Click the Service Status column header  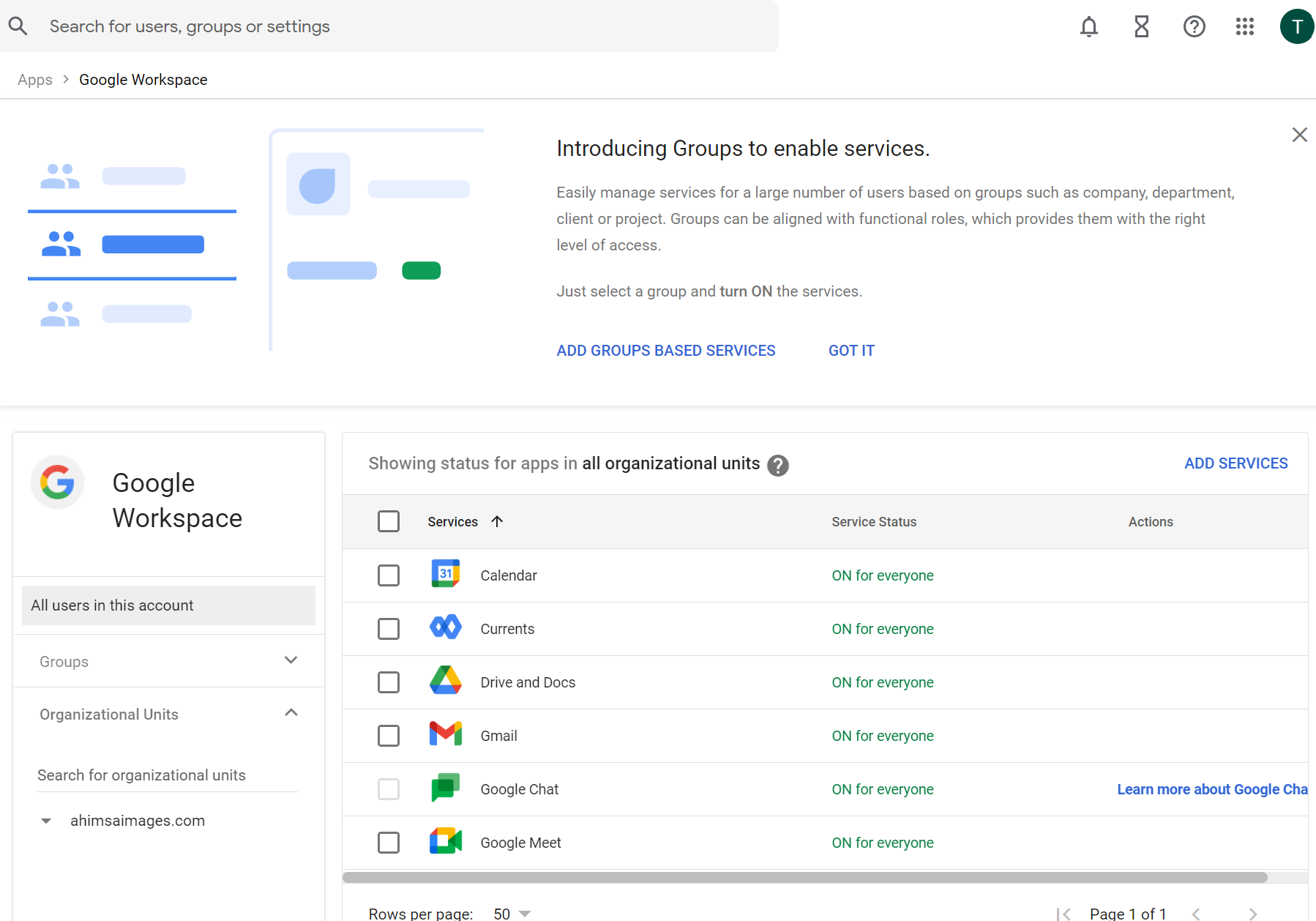[x=874, y=521]
